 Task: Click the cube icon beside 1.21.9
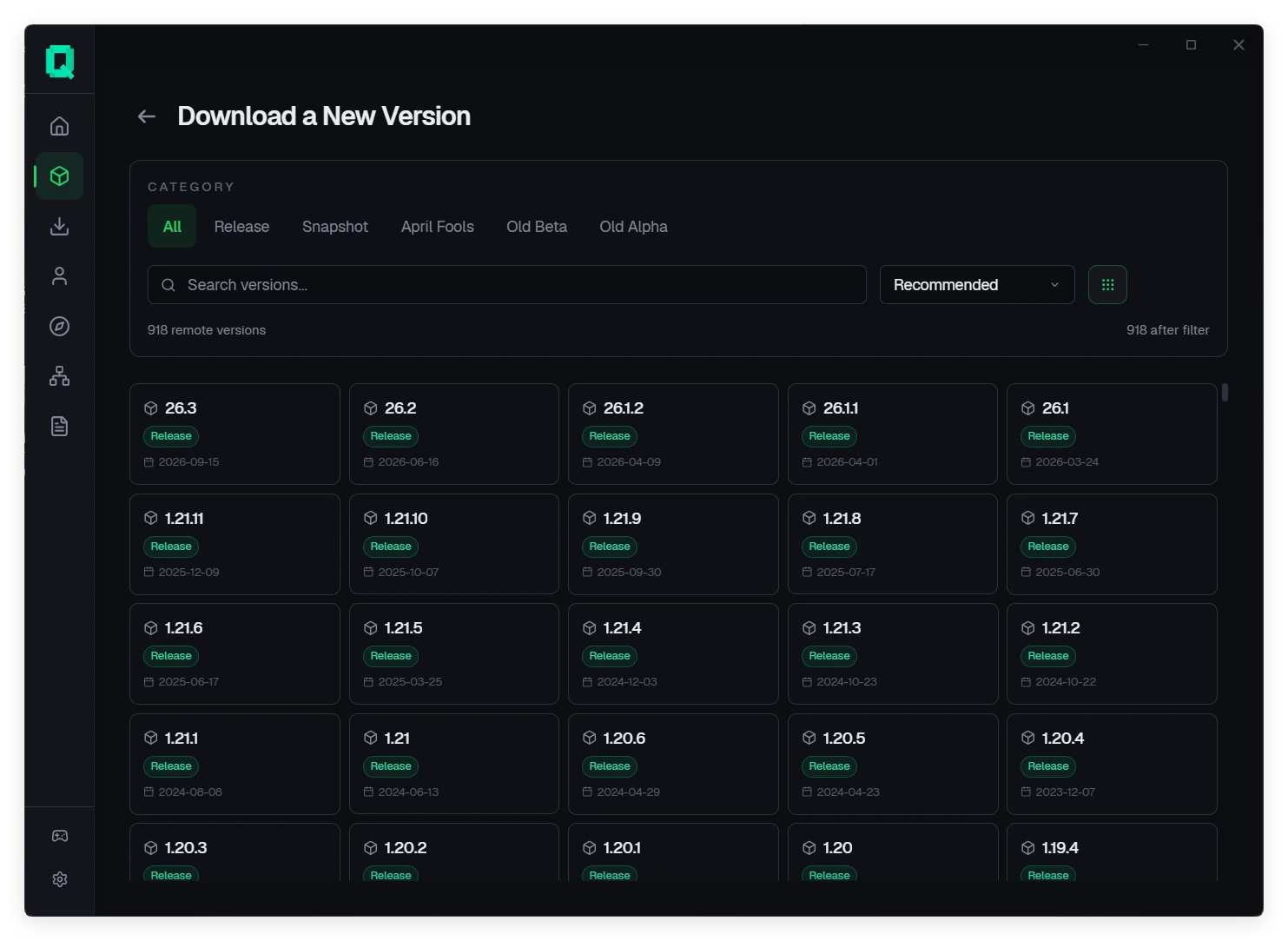[590, 519]
